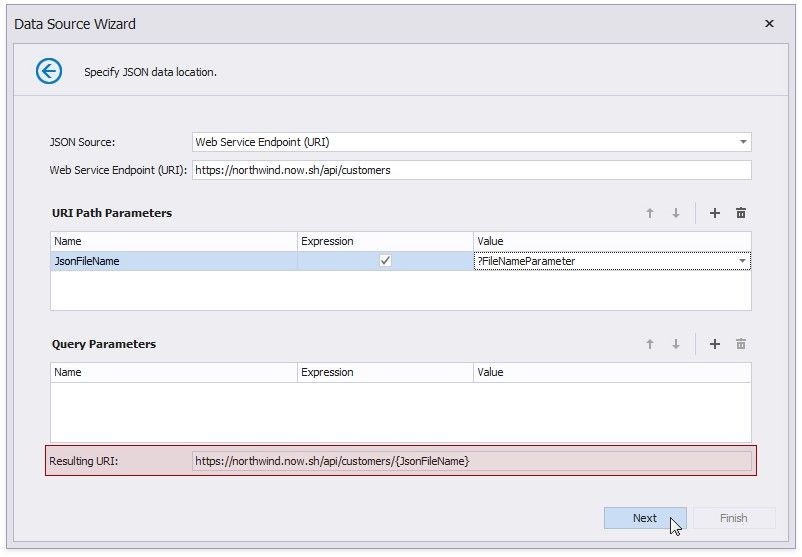Image resolution: width=802 pixels, height=557 pixels.
Task: Click the Query Parameters delete icon
Action: (741, 344)
